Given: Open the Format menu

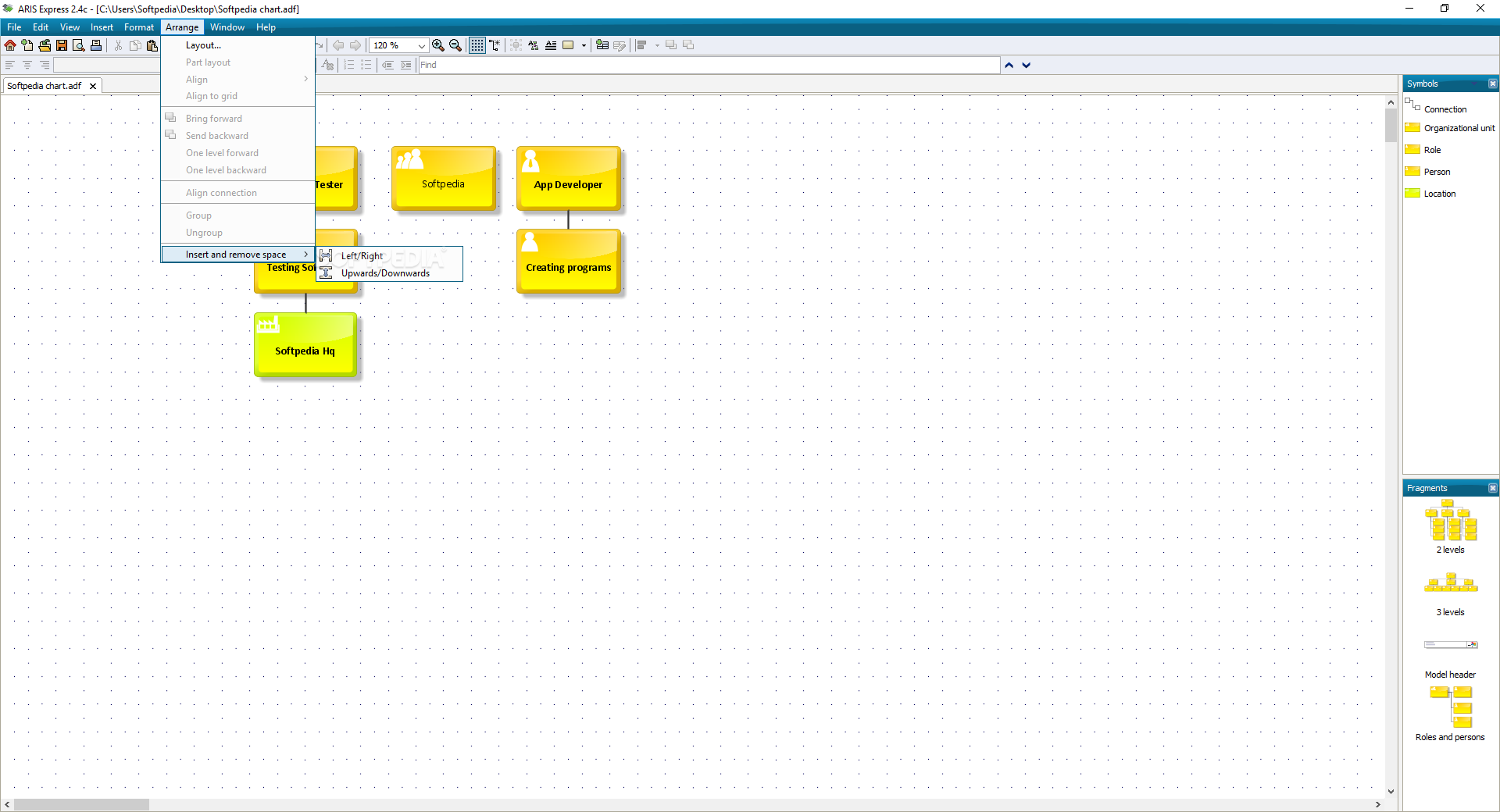Looking at the screenshot, I should (139, 27).
